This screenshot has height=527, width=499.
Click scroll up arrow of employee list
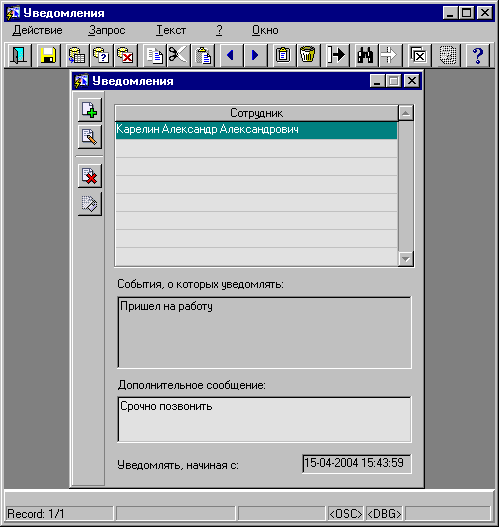click(406, 113)
